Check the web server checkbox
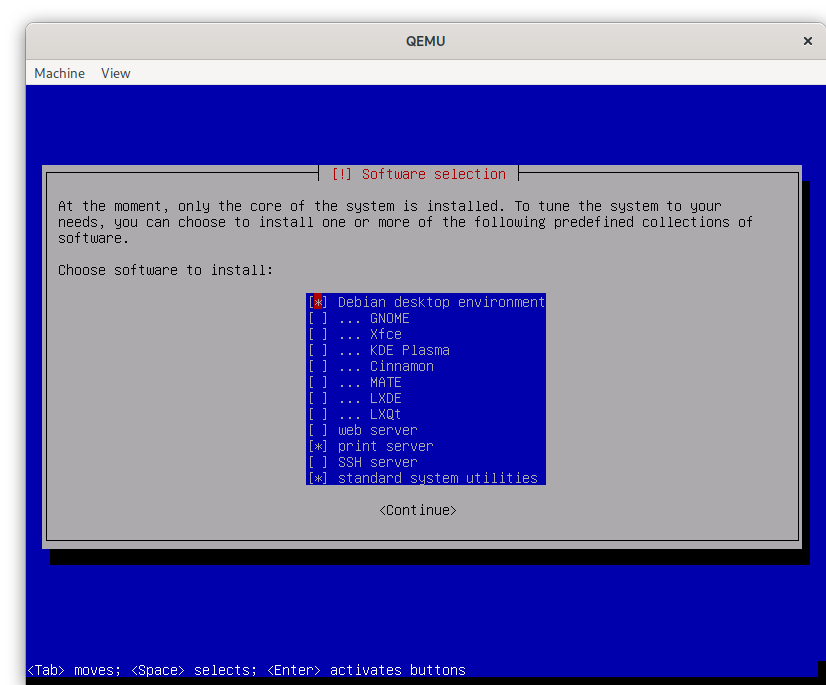 tap(318, 430)
